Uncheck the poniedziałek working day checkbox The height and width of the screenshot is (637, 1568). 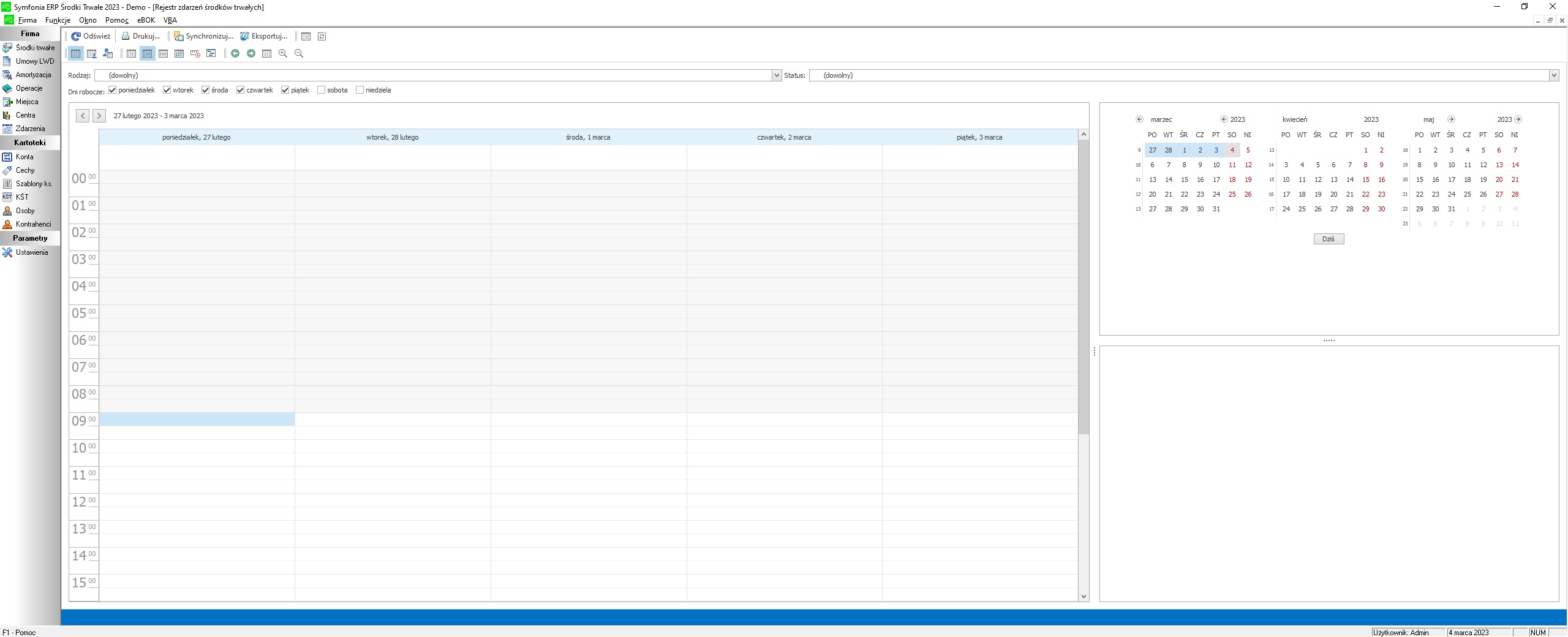113,90
